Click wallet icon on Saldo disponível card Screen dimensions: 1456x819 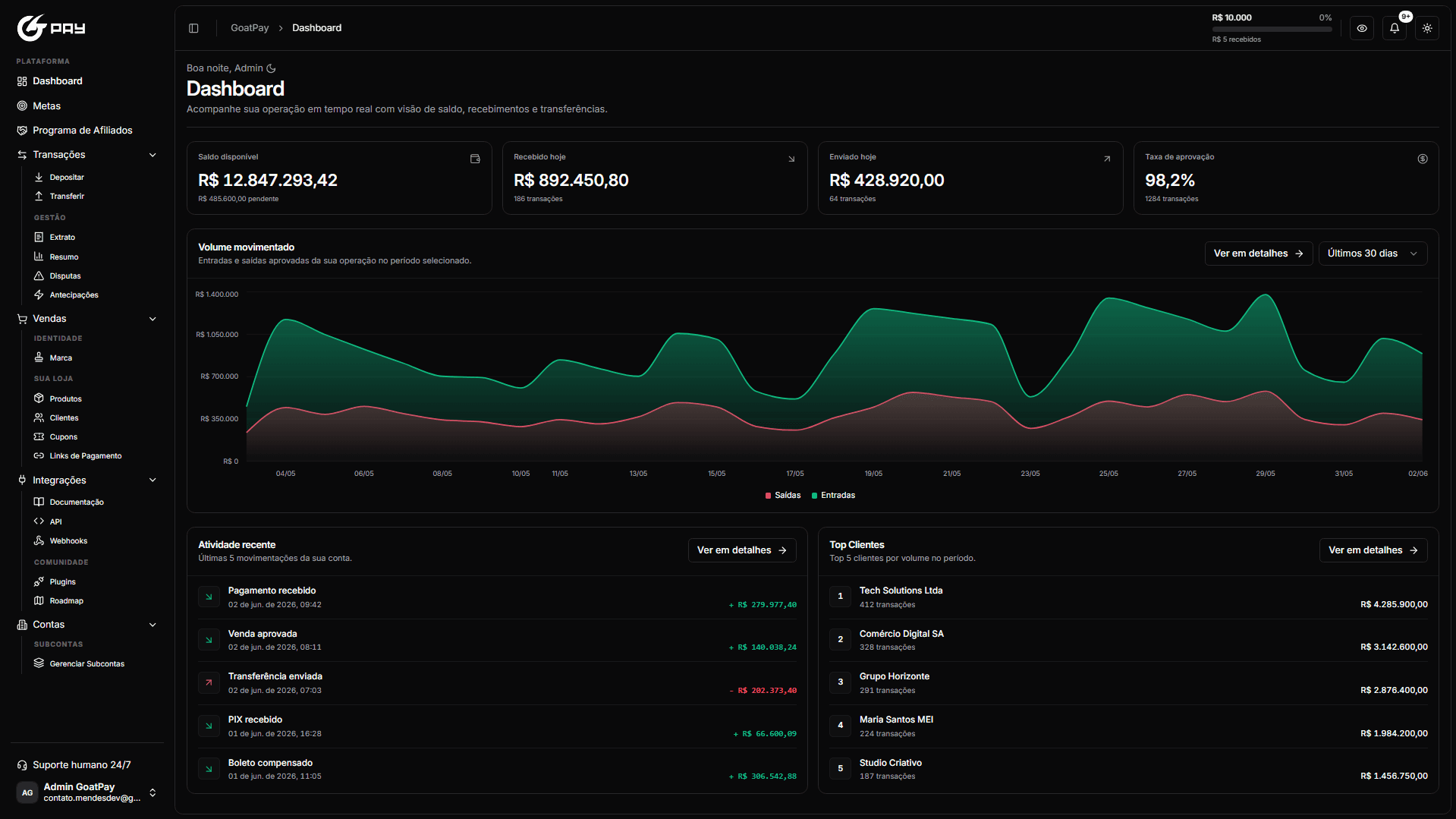pyautogui.click(x=475, y=159)
